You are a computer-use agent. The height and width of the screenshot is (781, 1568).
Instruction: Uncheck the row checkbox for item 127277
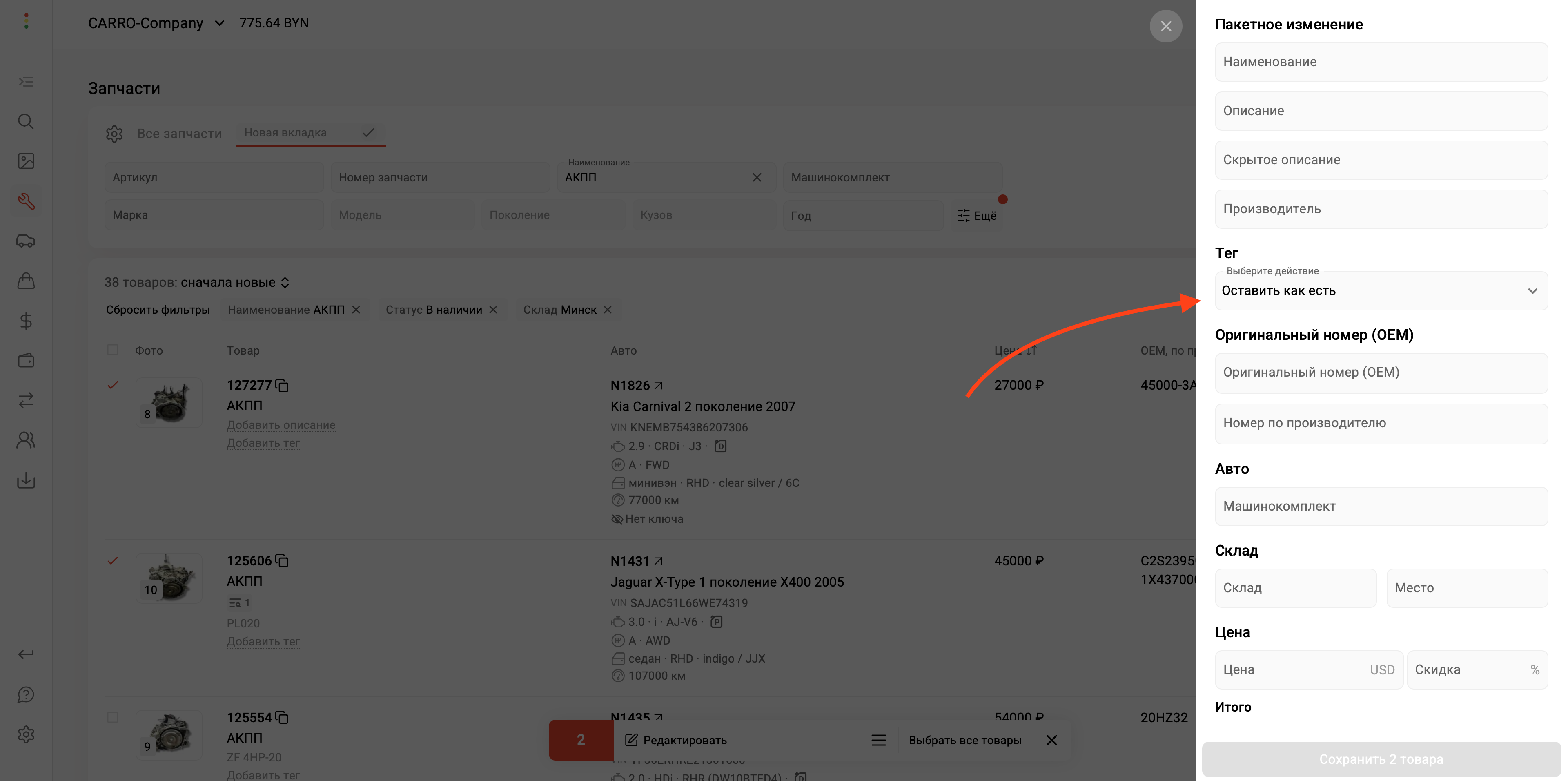pyautogui.click(x=113, y=385)
